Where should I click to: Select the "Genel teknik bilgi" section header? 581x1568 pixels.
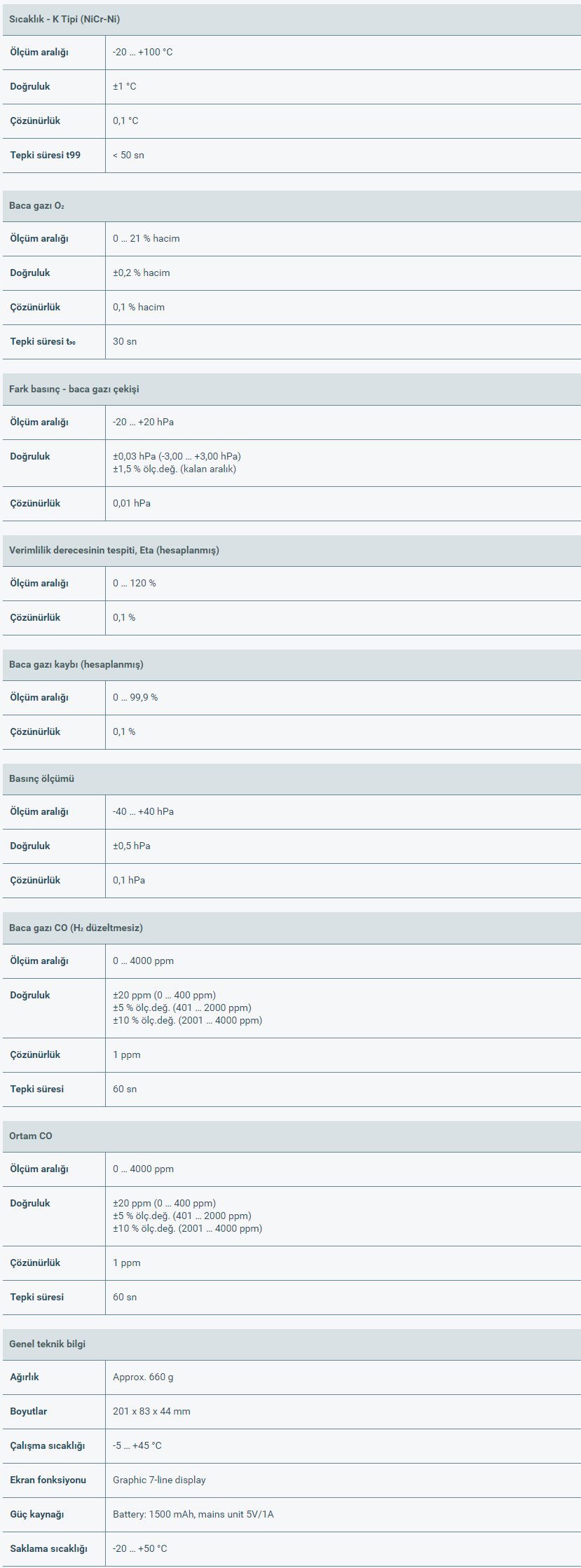[x=48, y=1345]
